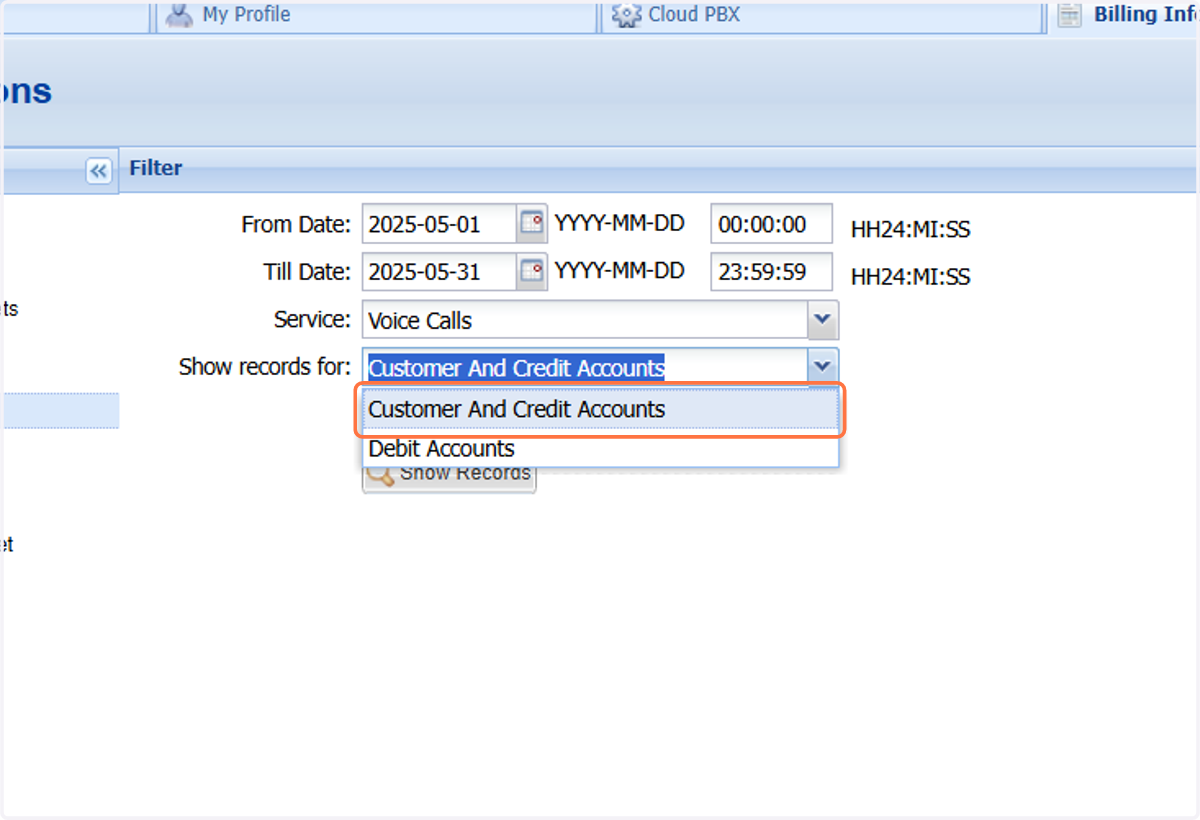Screen dimensions: 1200x820
Task: Choose Customer And Credit Accounts option
Action: click(x=600, y=410)
